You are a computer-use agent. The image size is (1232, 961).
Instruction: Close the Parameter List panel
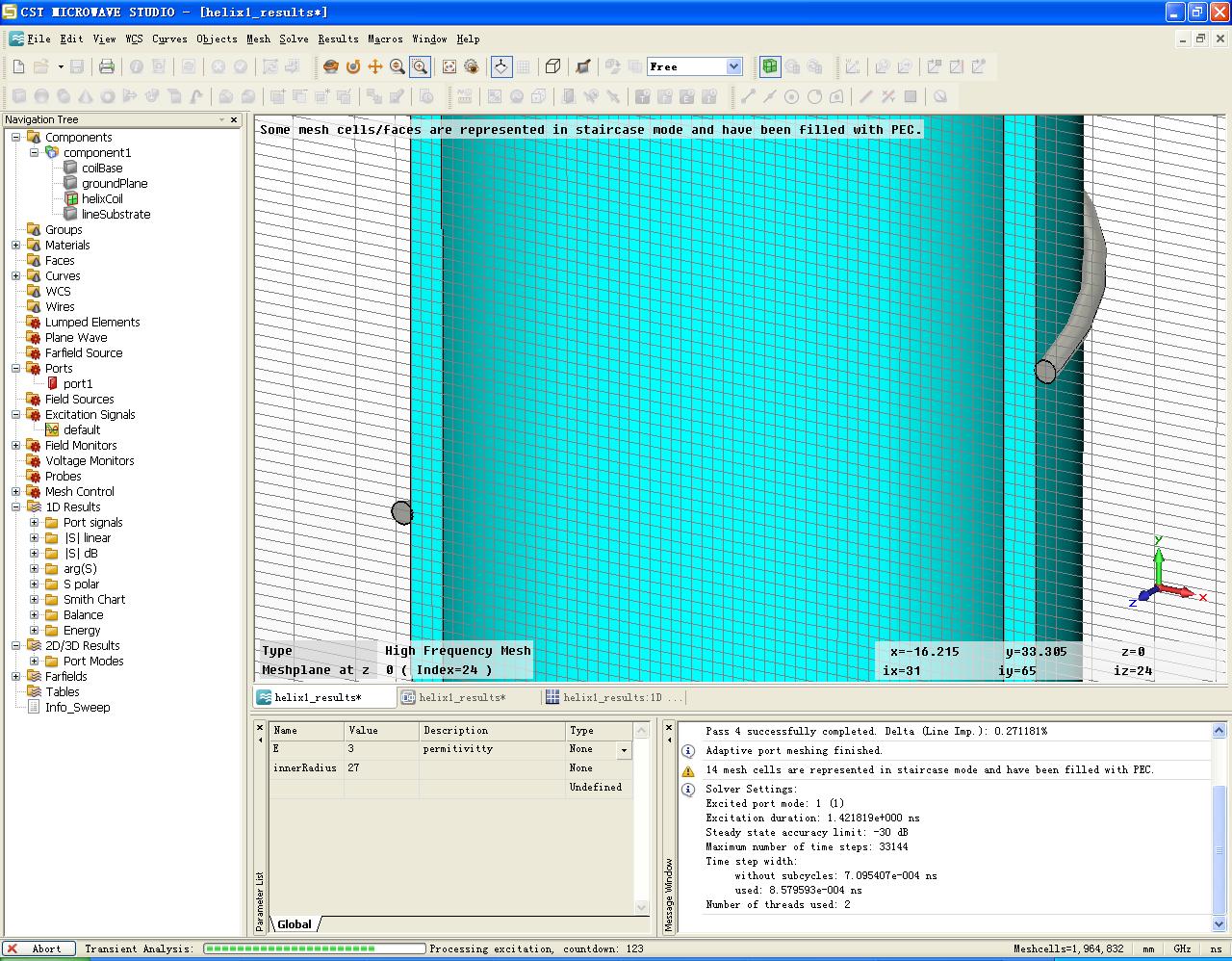[260, 728]
